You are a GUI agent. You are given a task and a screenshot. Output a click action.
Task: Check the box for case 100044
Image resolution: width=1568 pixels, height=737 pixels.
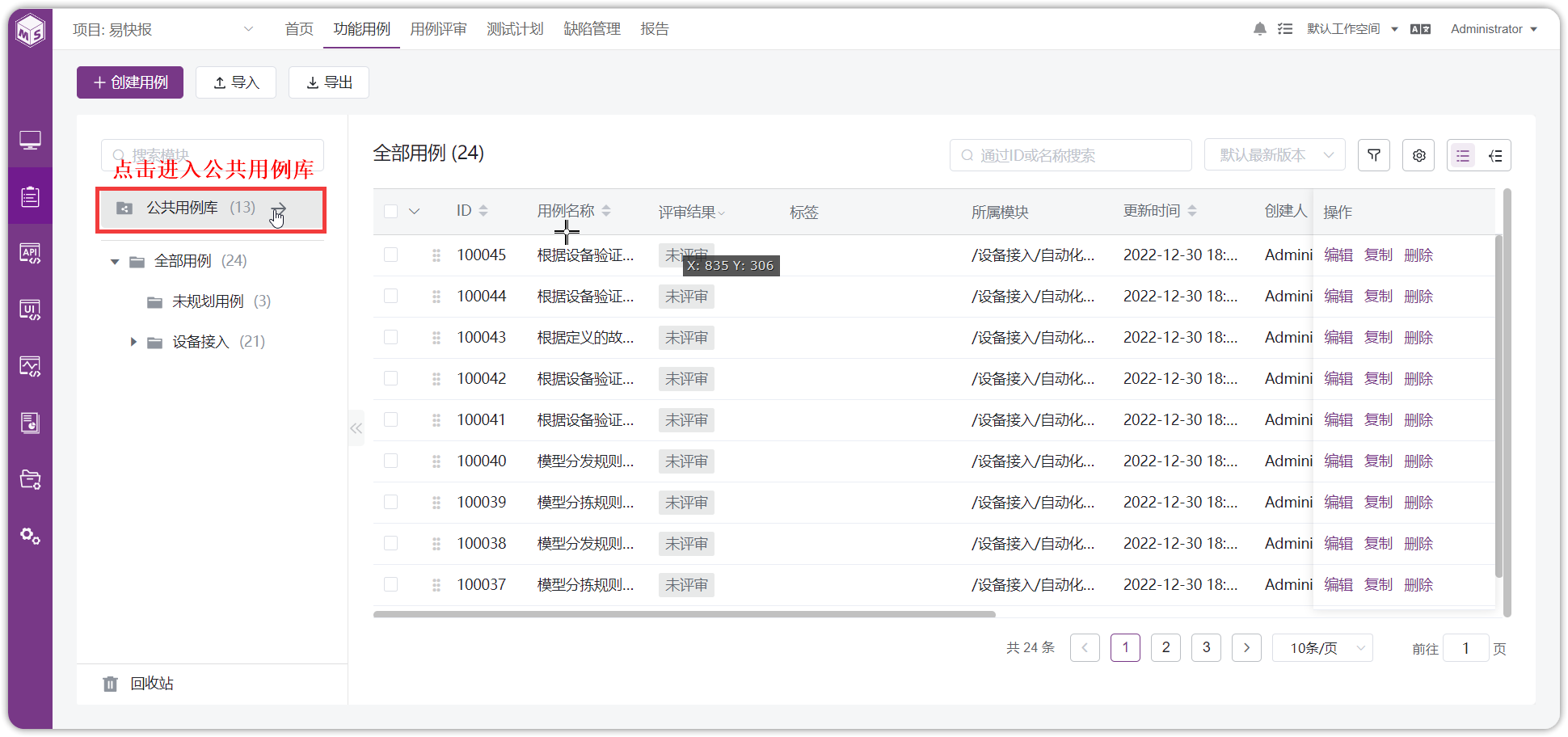pos(391,296)
